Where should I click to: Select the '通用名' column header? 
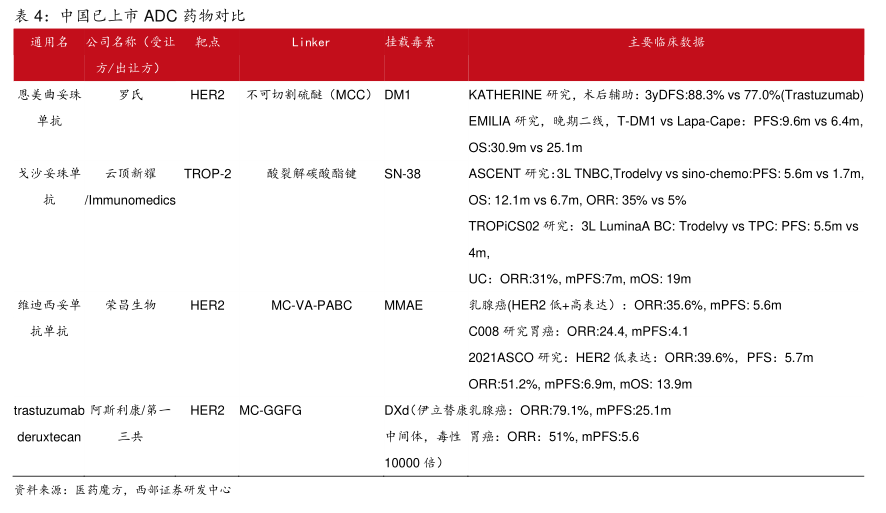point(49,42)
